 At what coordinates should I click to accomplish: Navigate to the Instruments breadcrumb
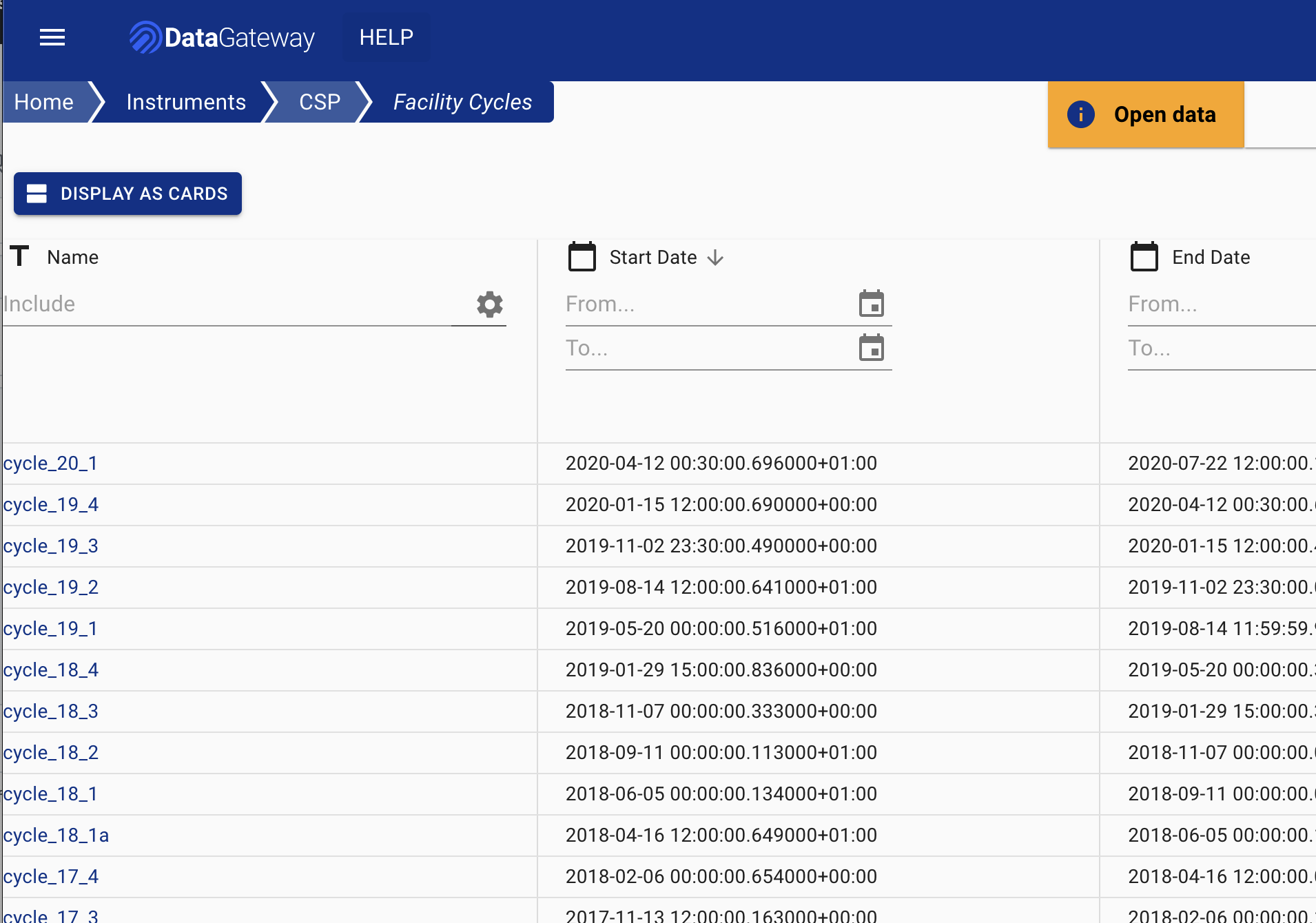point(185,101)
